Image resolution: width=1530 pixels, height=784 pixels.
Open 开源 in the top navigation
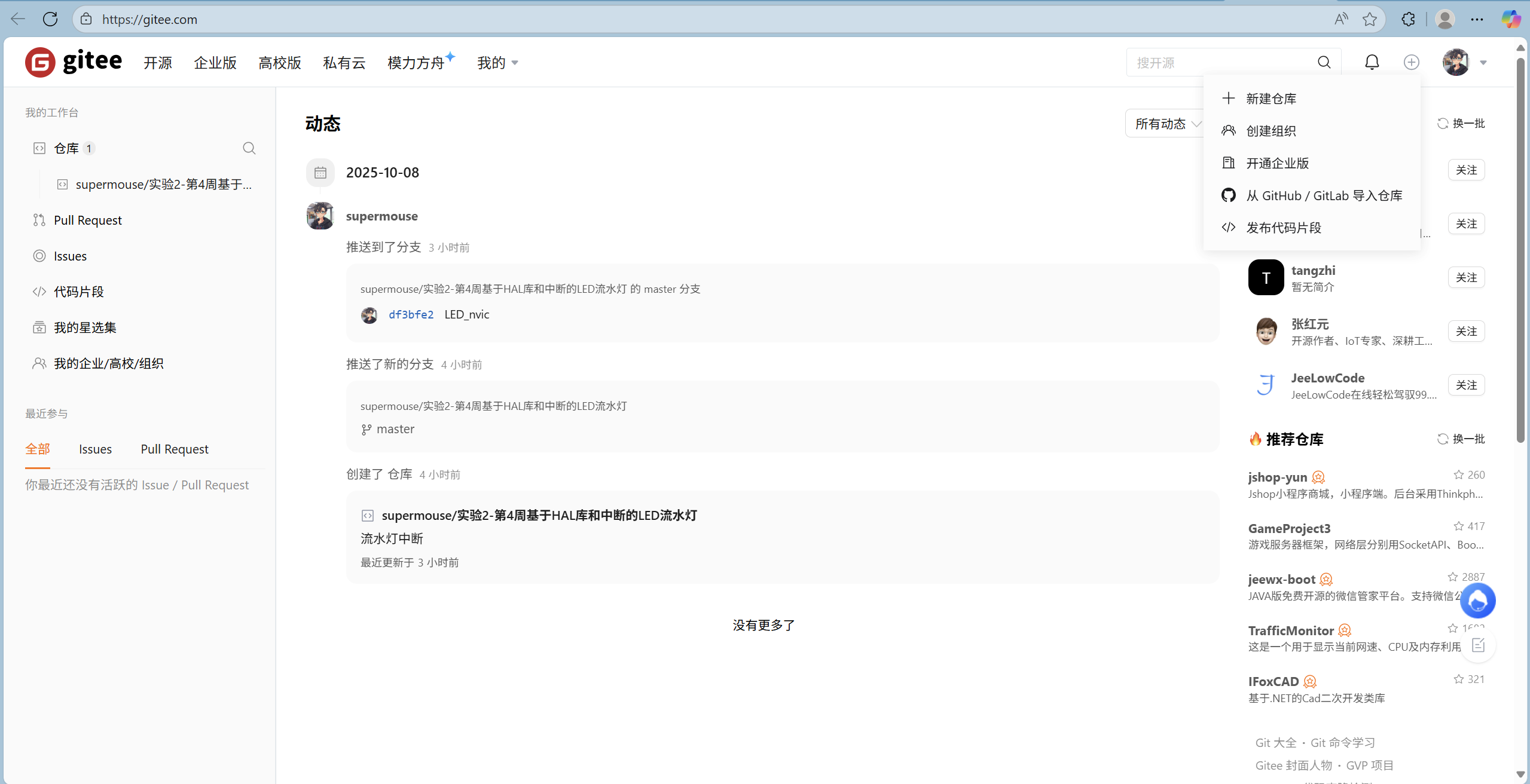(x=158, y=63)
